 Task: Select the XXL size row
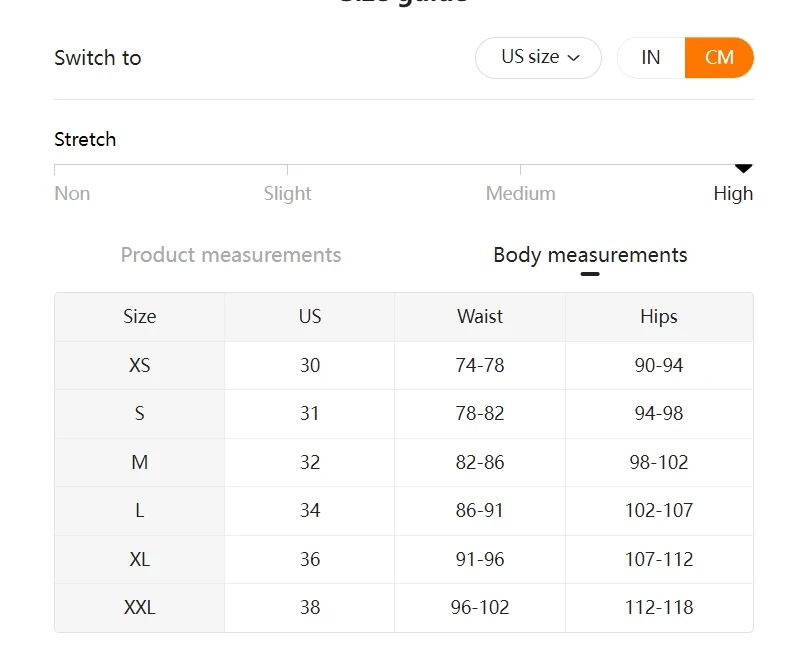coord(140,608)
